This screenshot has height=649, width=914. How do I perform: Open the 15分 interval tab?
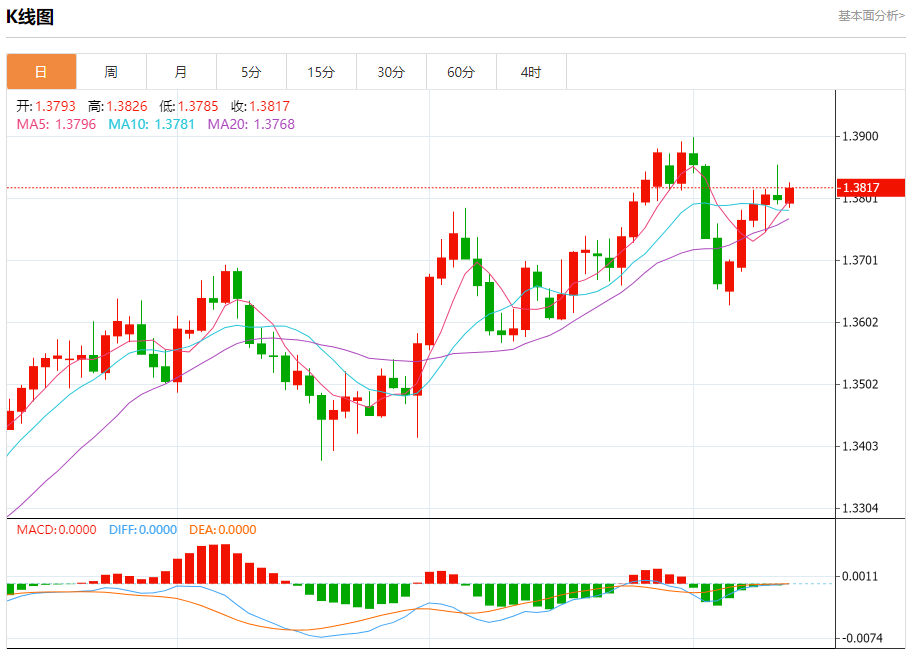click(321, 72)
